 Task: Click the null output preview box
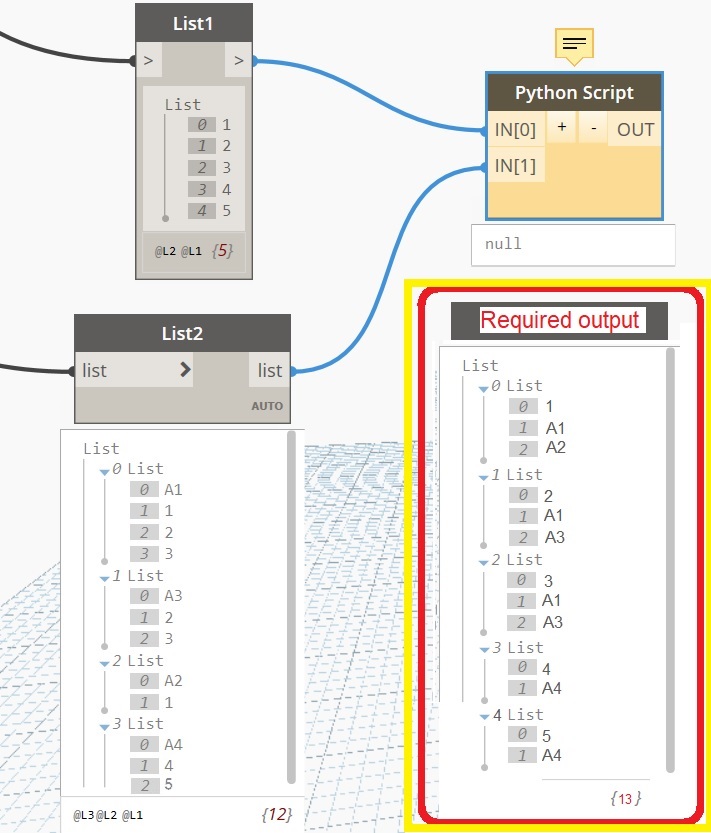tap(573, 244)
